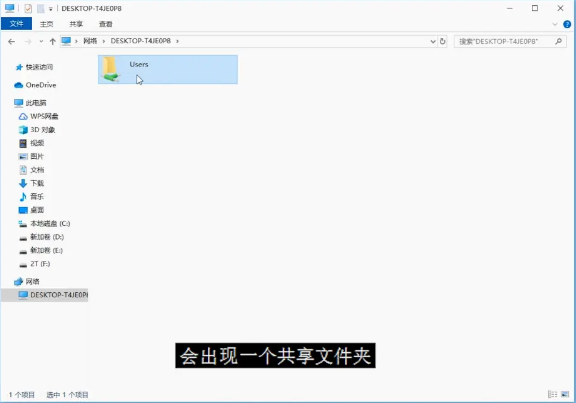Click the DESKTOP-T4JE0P8 breadcrumb segment
This screenshot has width=576, height=403.
pyautogui.click(x=141, y=41)
